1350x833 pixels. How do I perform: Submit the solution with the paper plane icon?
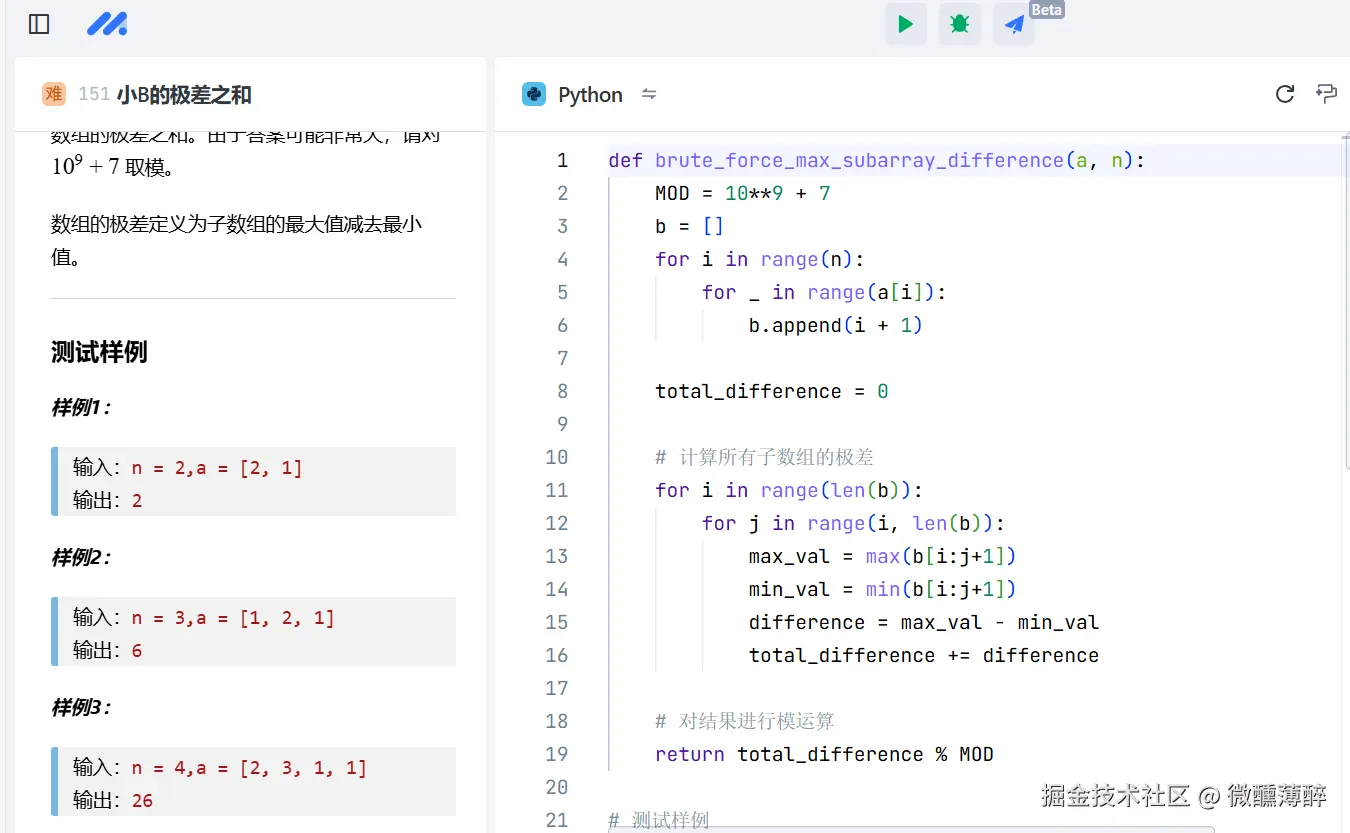click(x=1014, y=24)
